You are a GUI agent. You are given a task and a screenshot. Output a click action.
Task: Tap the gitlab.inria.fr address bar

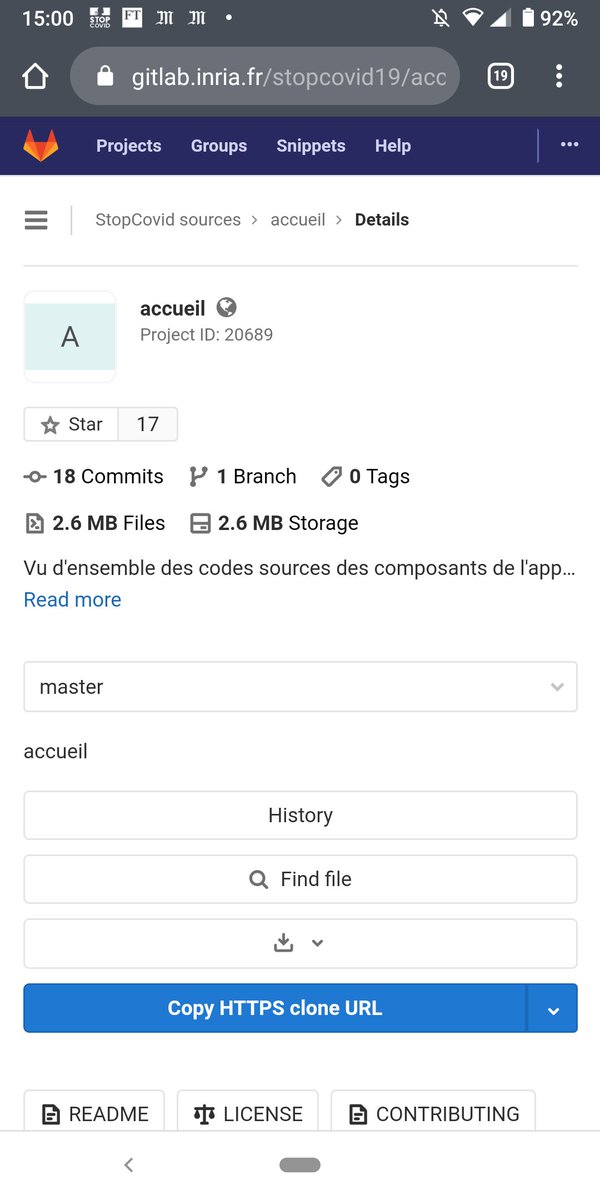pyautogui.click(x=265, y=76)
